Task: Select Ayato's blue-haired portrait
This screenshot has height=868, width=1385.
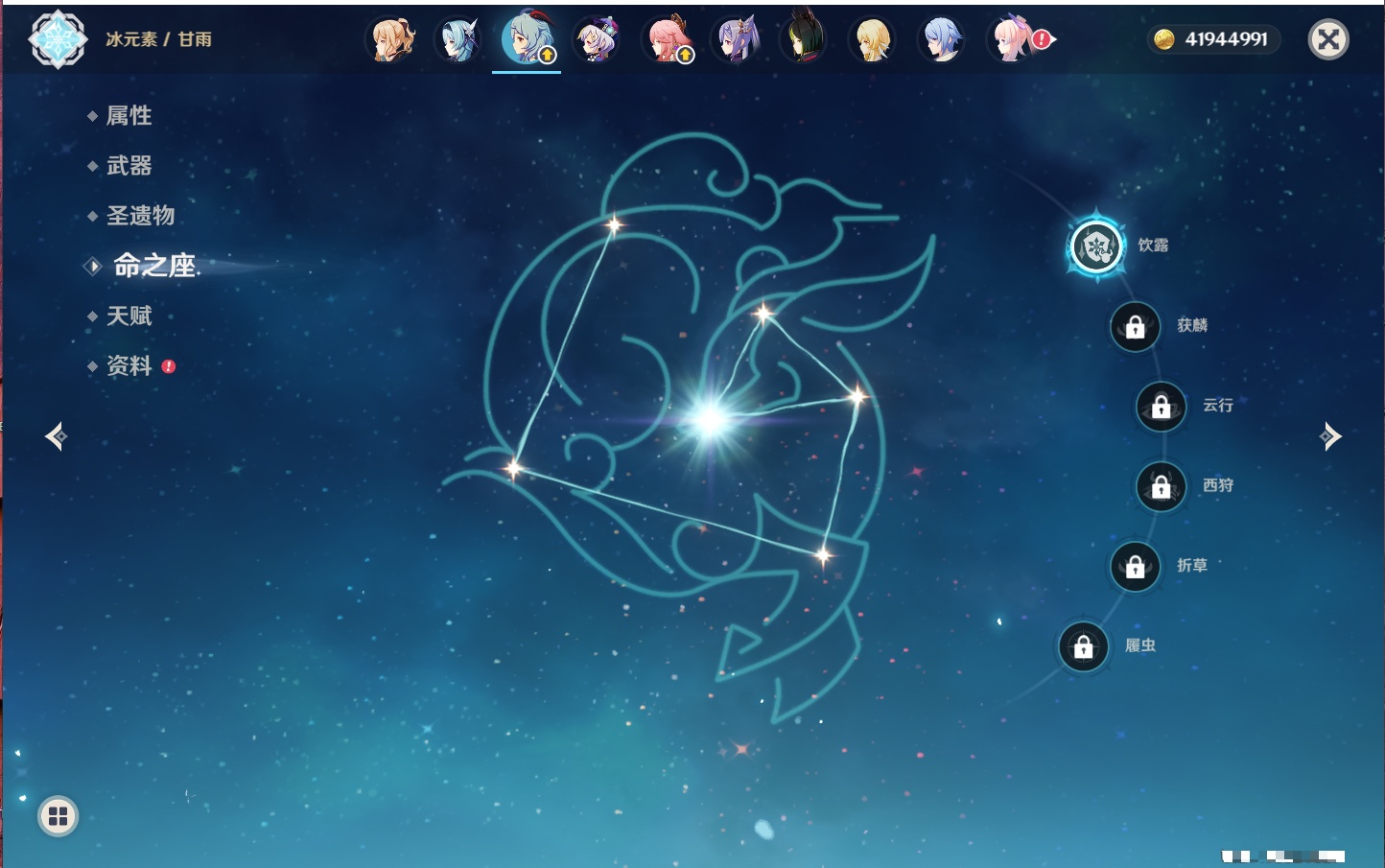Action: click(x=942, y=40)
